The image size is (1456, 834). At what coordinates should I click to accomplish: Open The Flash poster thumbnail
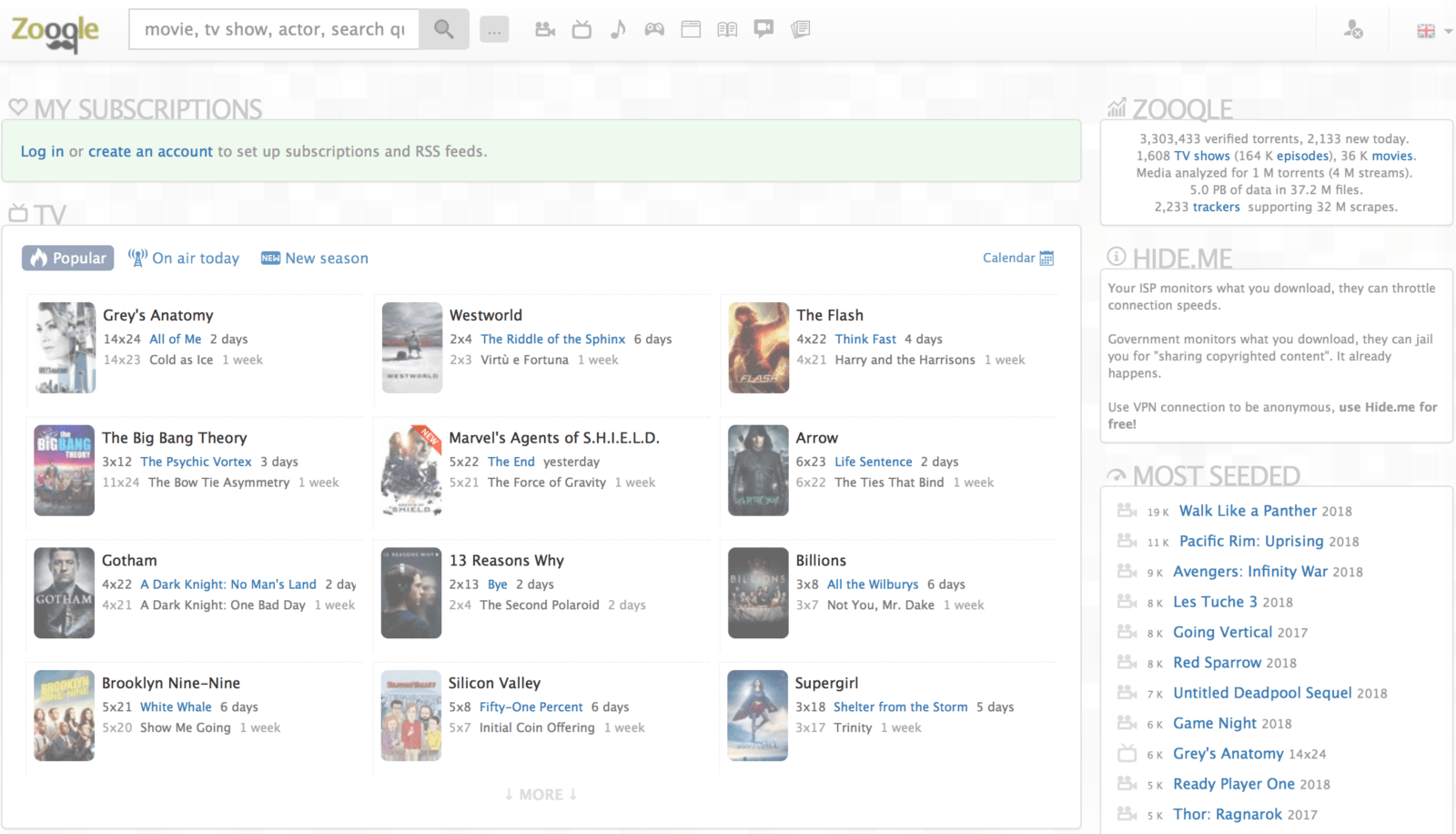(x=759, y=348)
